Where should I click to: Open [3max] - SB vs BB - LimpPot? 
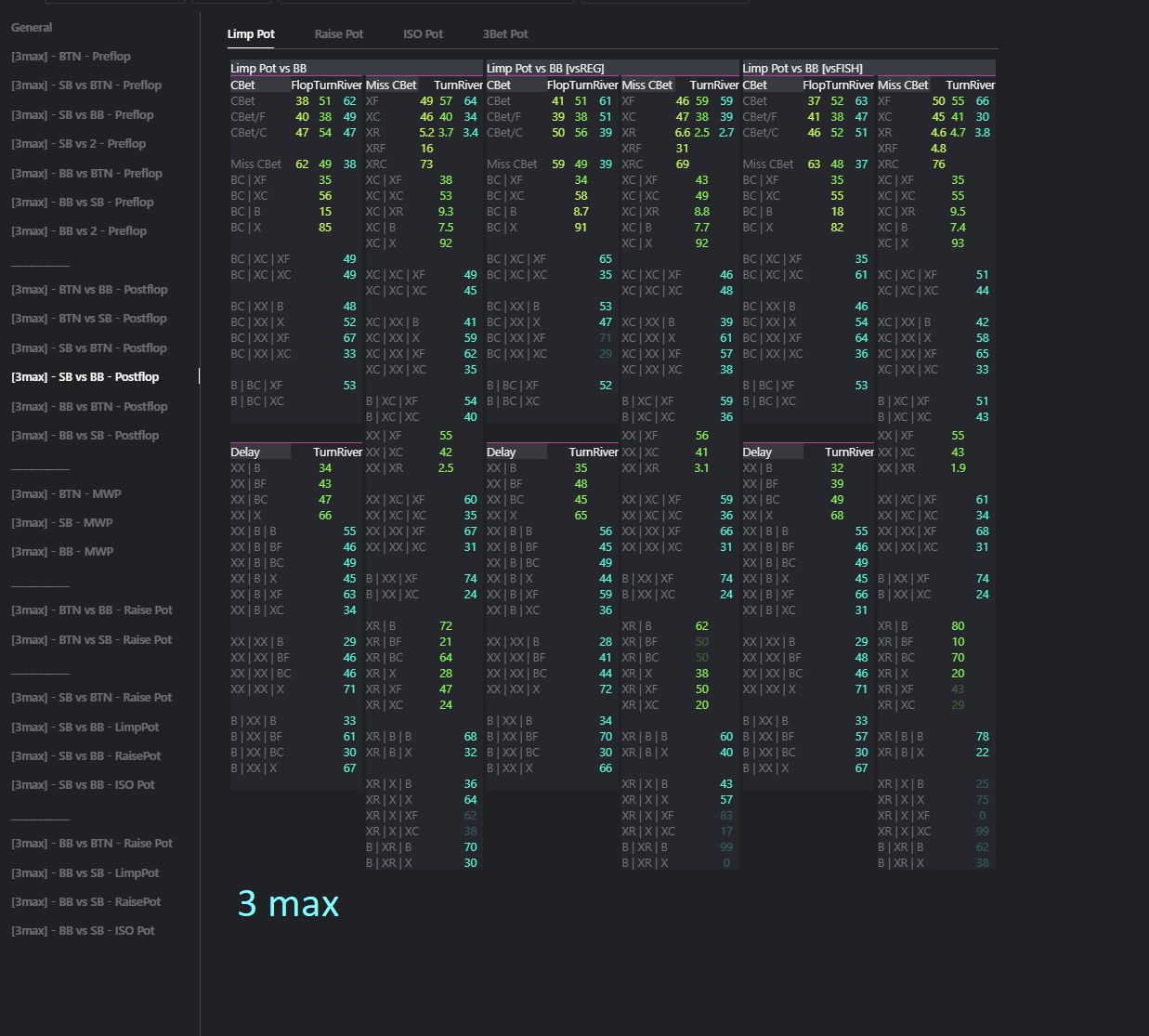85,728
